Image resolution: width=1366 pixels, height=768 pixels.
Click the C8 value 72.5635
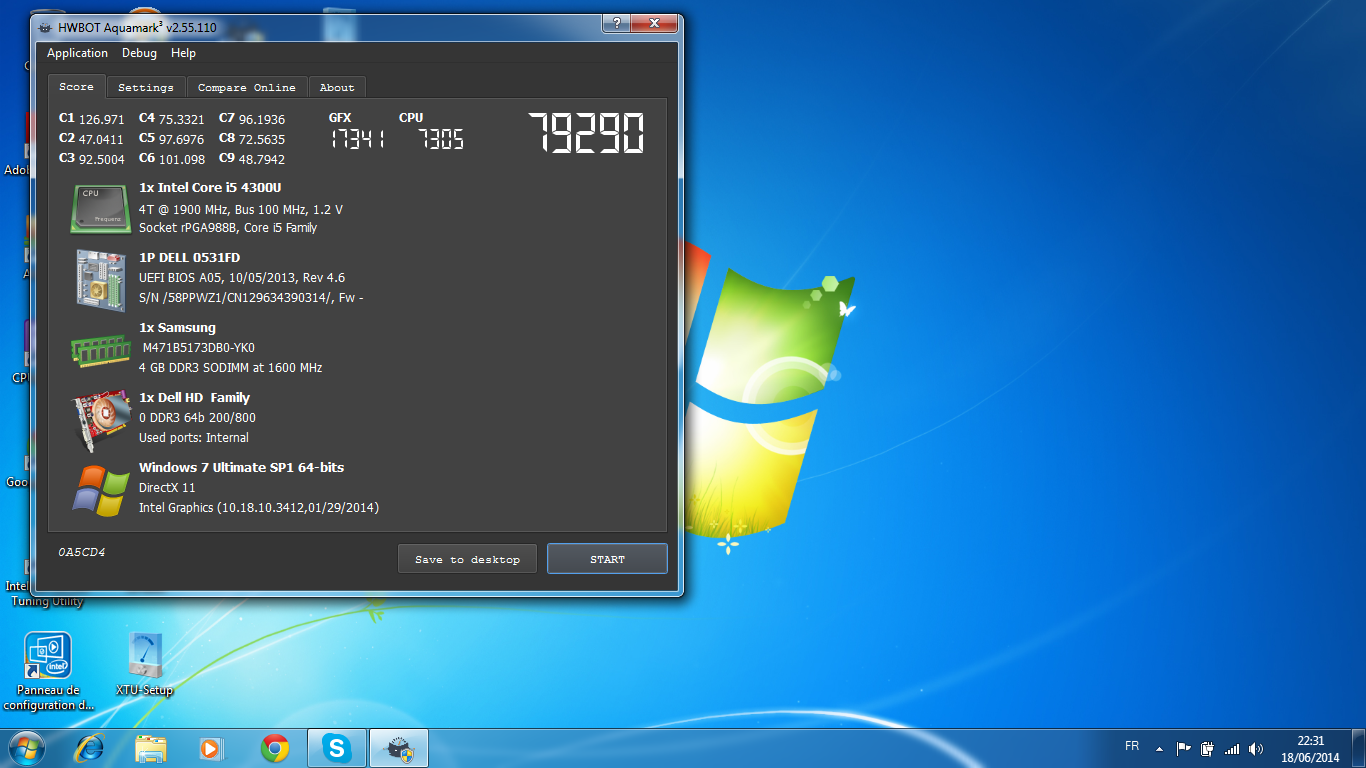pyautogui.click(x=262, y=139)
